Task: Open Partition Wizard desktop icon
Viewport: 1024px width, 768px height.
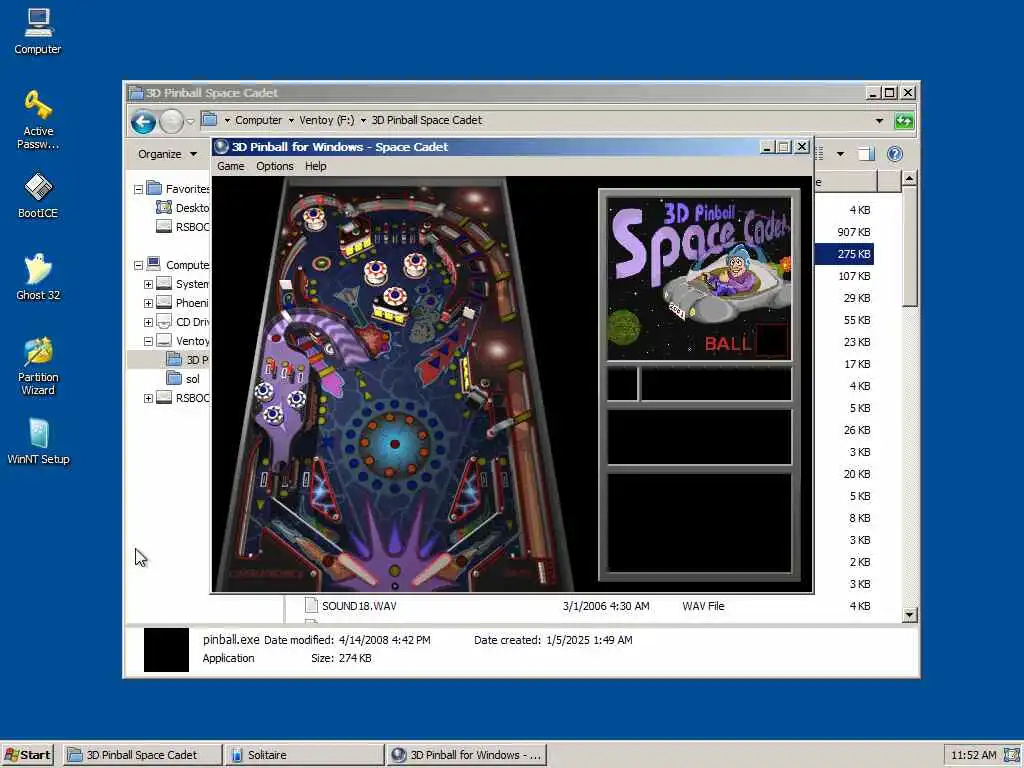Action: click(38, 366)
